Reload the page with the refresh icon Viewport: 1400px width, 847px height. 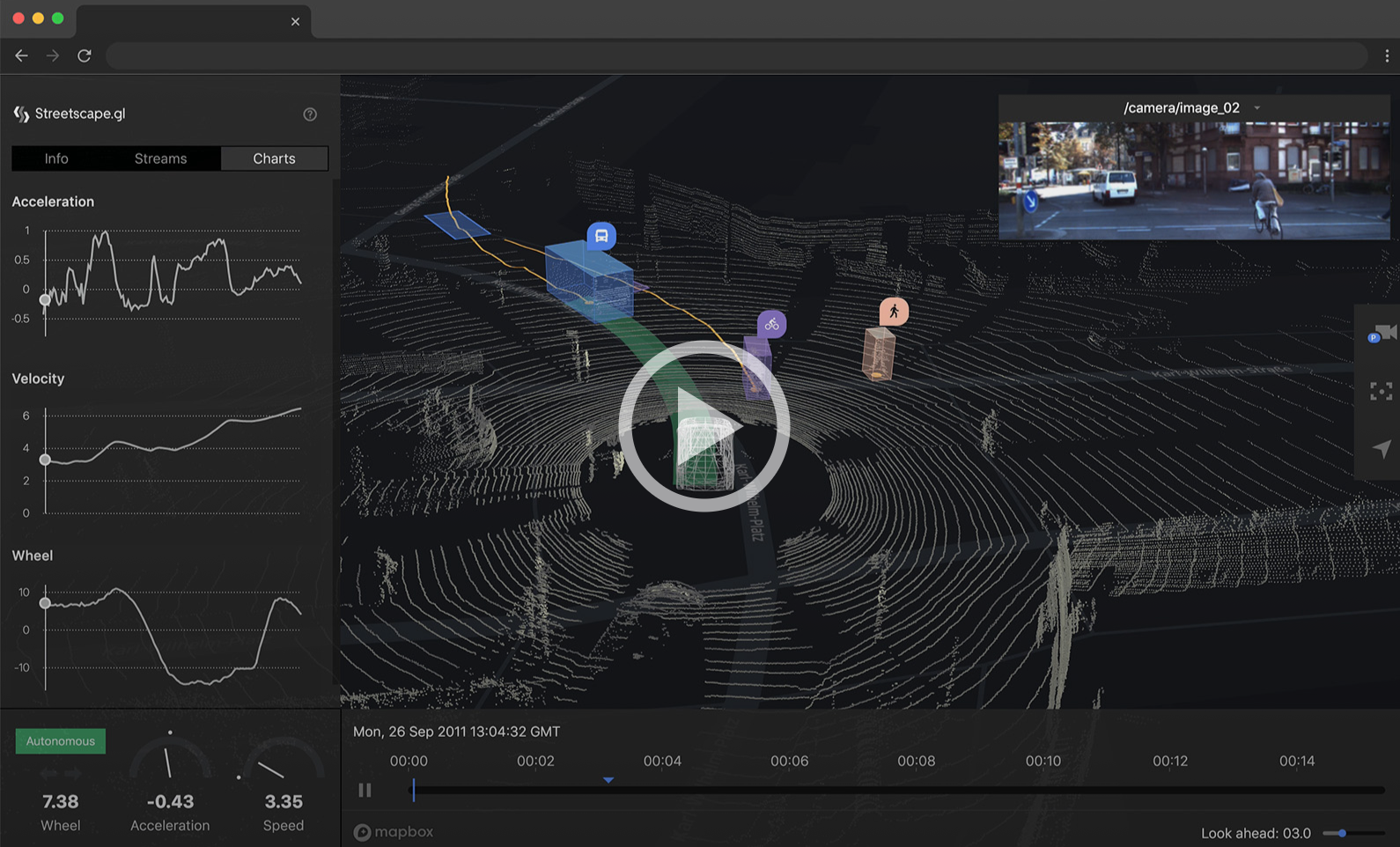[85, 55]
